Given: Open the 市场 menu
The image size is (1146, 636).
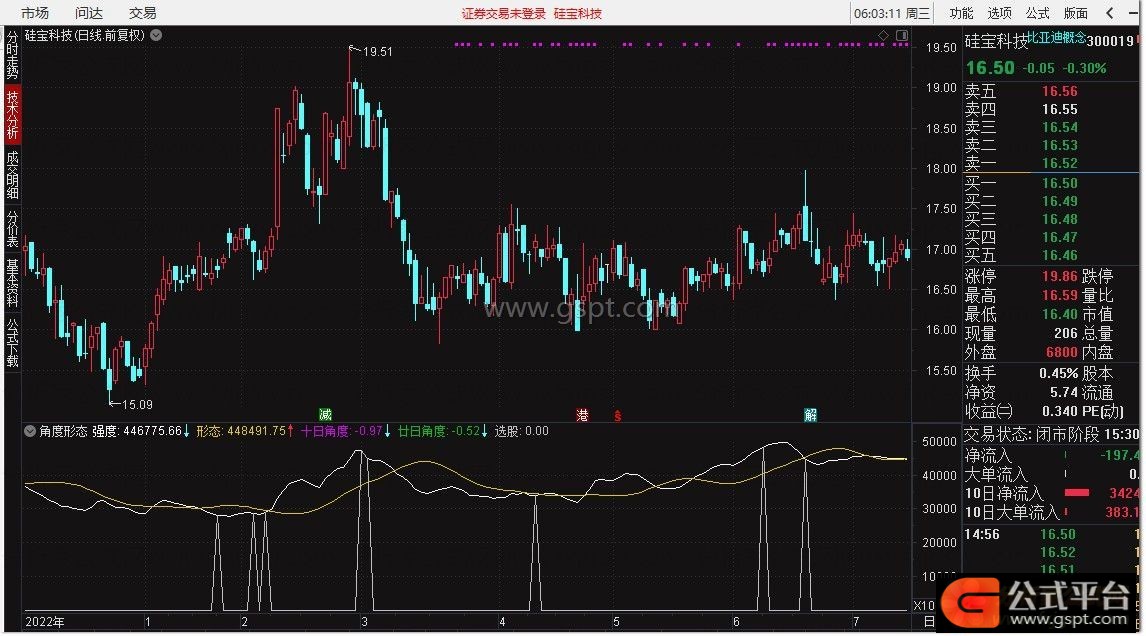Looking at the screenshot, I should coord(34,13).
